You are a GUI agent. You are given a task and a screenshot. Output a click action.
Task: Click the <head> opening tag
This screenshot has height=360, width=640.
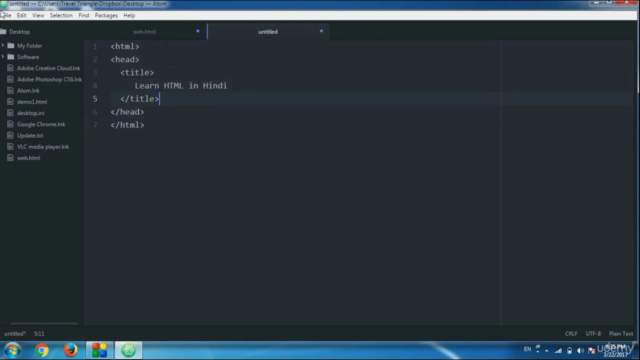click(125, 60)
